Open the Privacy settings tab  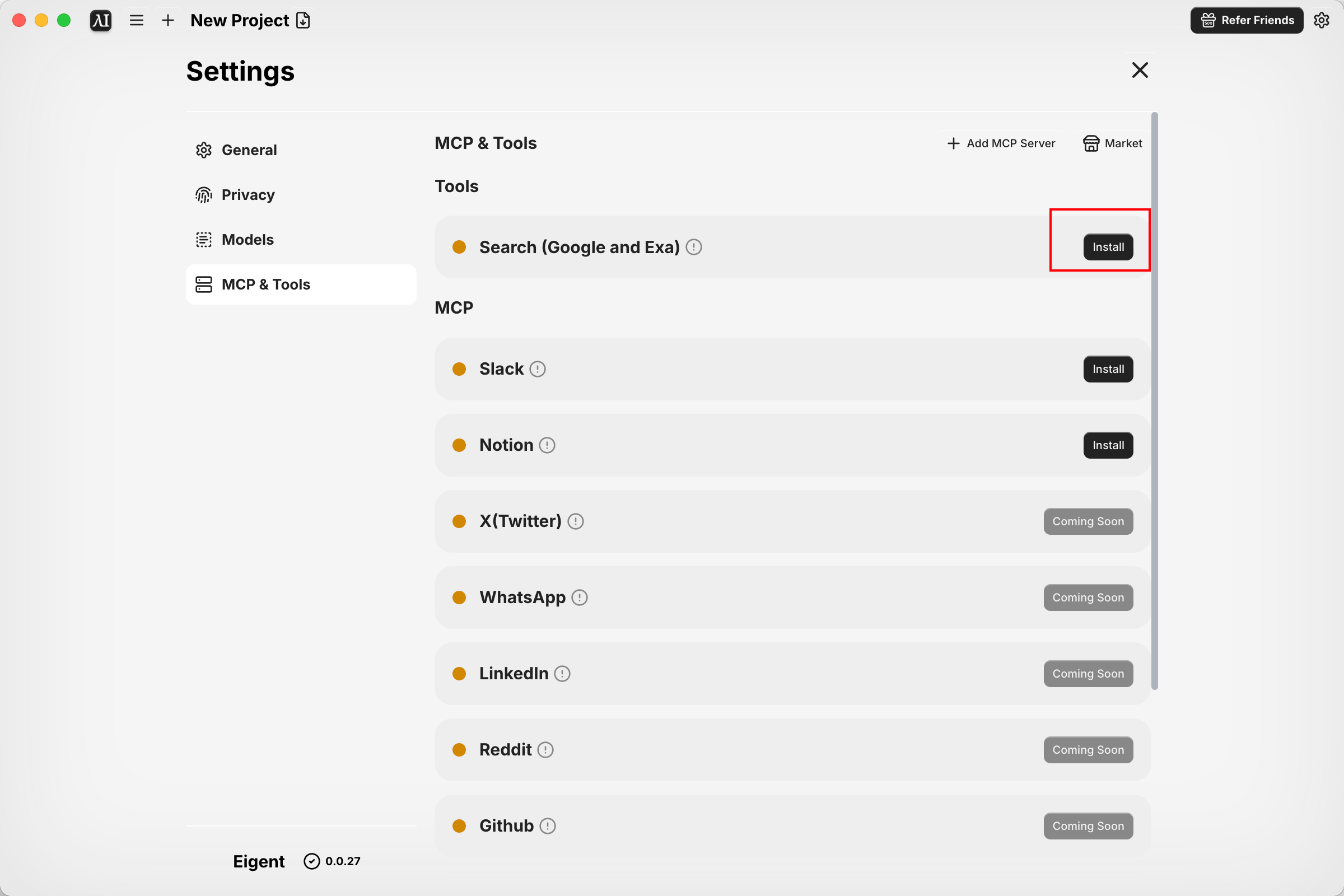301,195
